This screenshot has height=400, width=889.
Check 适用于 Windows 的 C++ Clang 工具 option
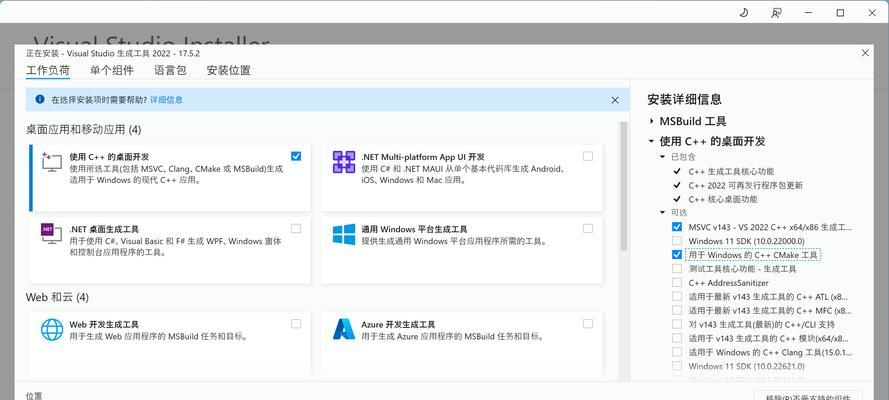pyautogui.click(x=676, y=352)
